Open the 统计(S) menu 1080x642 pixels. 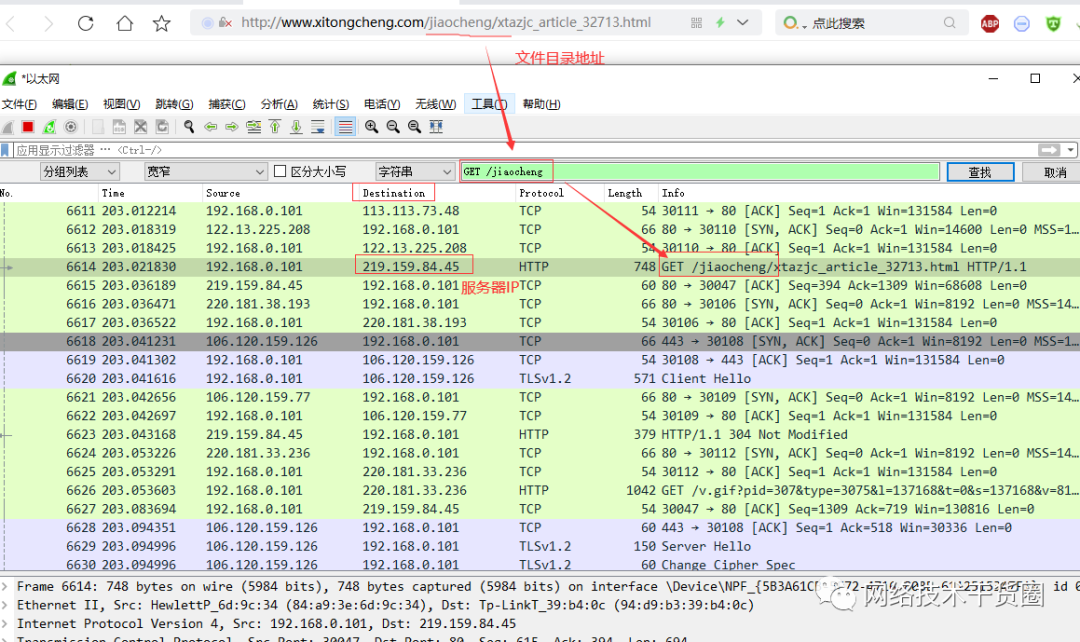331,104
